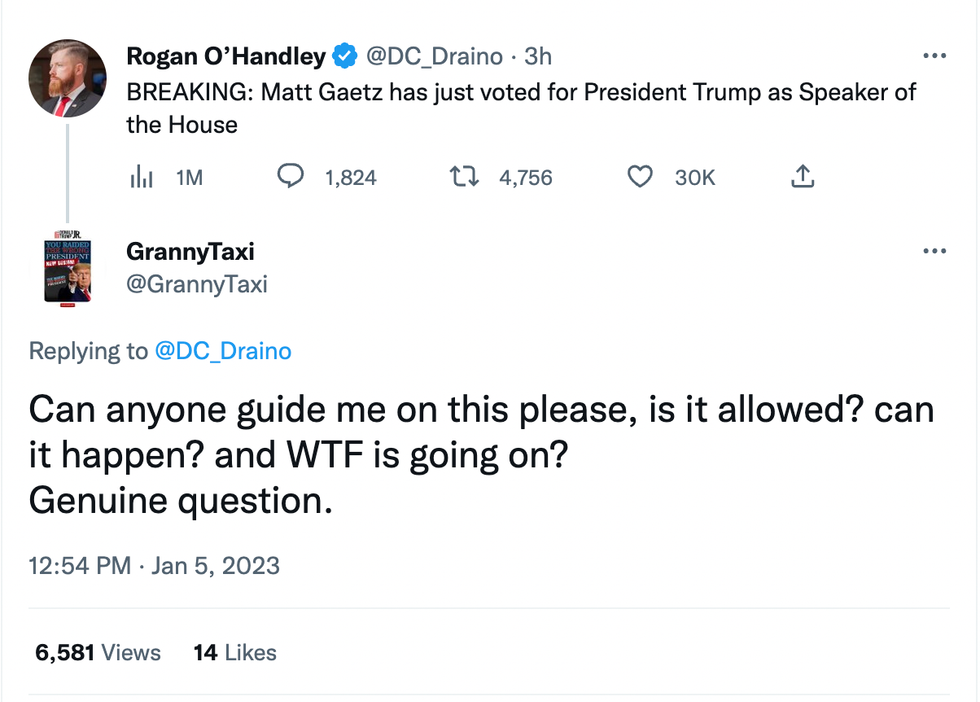Click the @DC_Draino handle in the tweet header
The width and height of the screenshot is (980, 702).
coord(435,57)
